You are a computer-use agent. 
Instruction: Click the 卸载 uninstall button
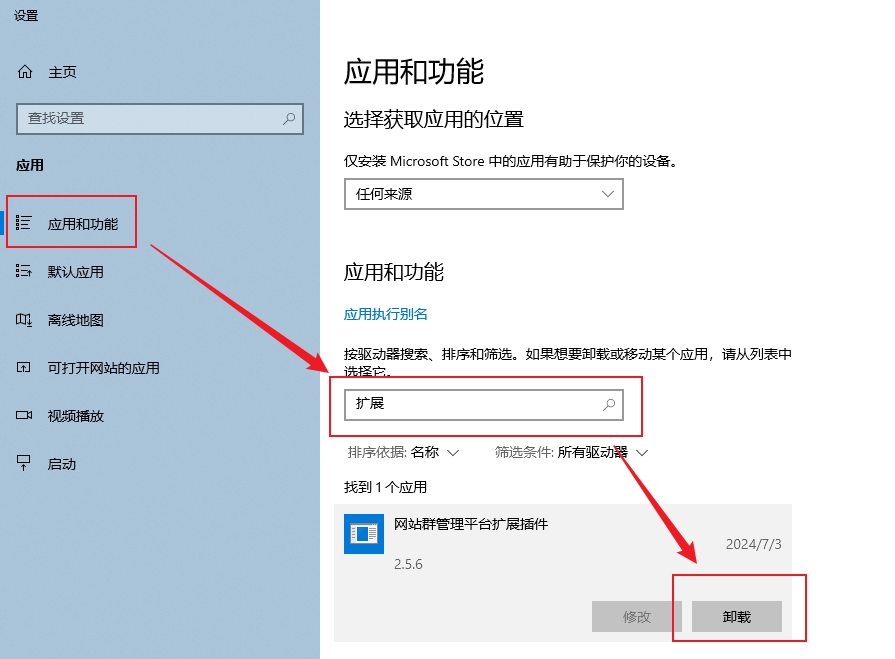point(736,616)
